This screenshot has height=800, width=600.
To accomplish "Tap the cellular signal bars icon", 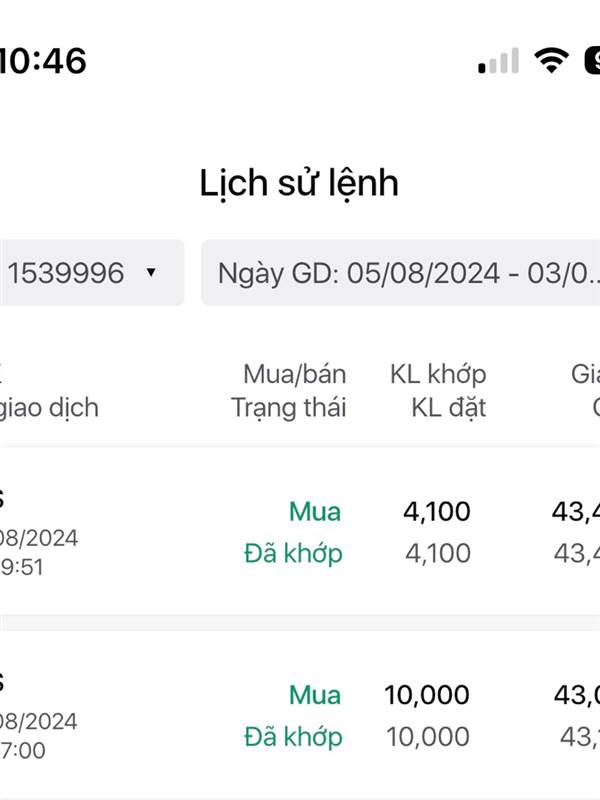I will pos(498,61).
